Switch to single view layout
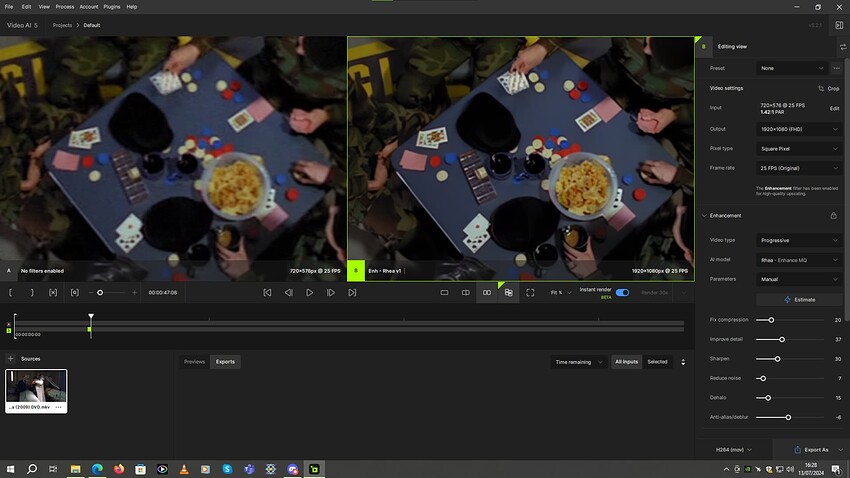 point(444,292)
